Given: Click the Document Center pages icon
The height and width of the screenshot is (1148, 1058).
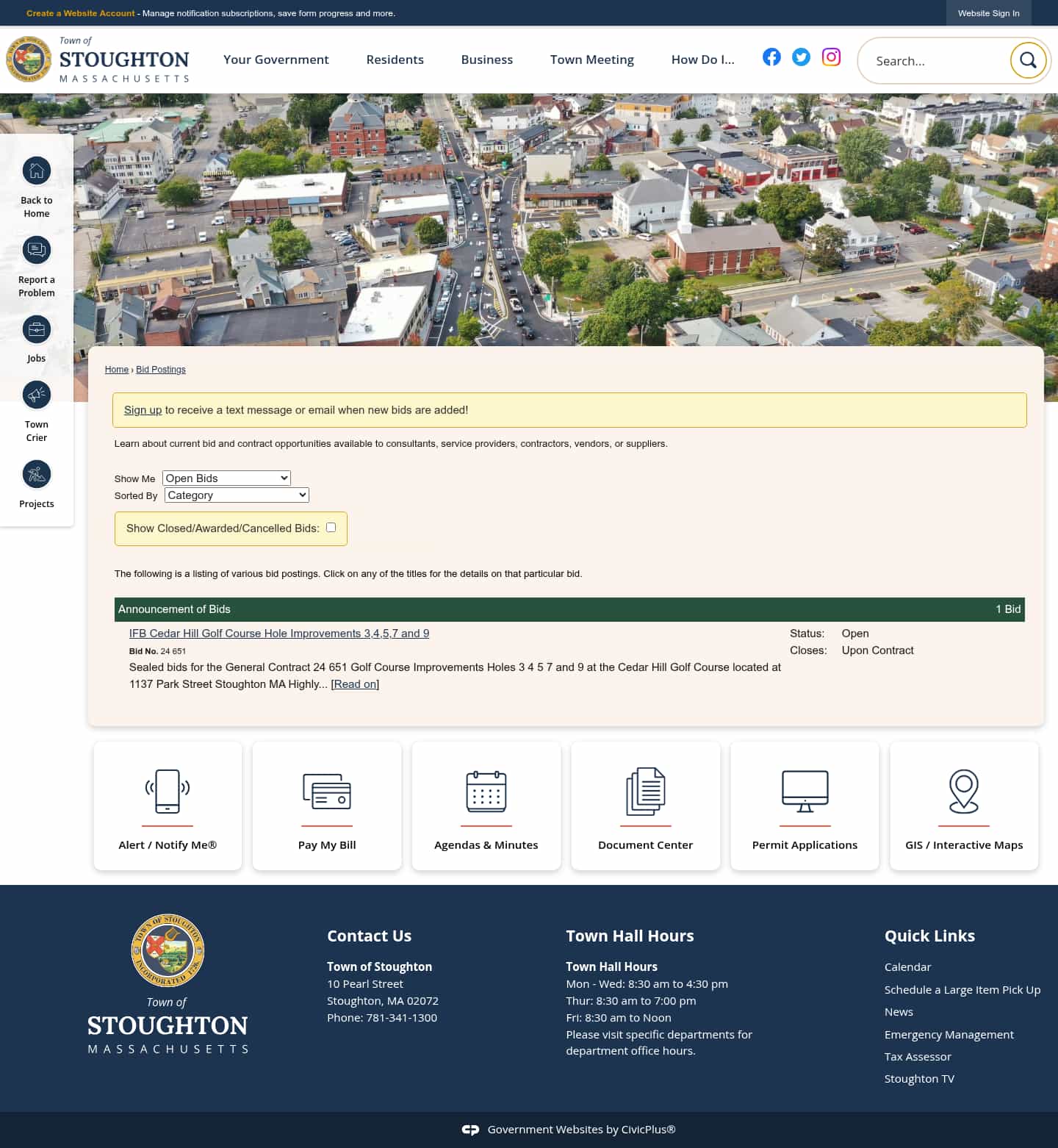Looking at the screenshot, I should coord(646,792).
